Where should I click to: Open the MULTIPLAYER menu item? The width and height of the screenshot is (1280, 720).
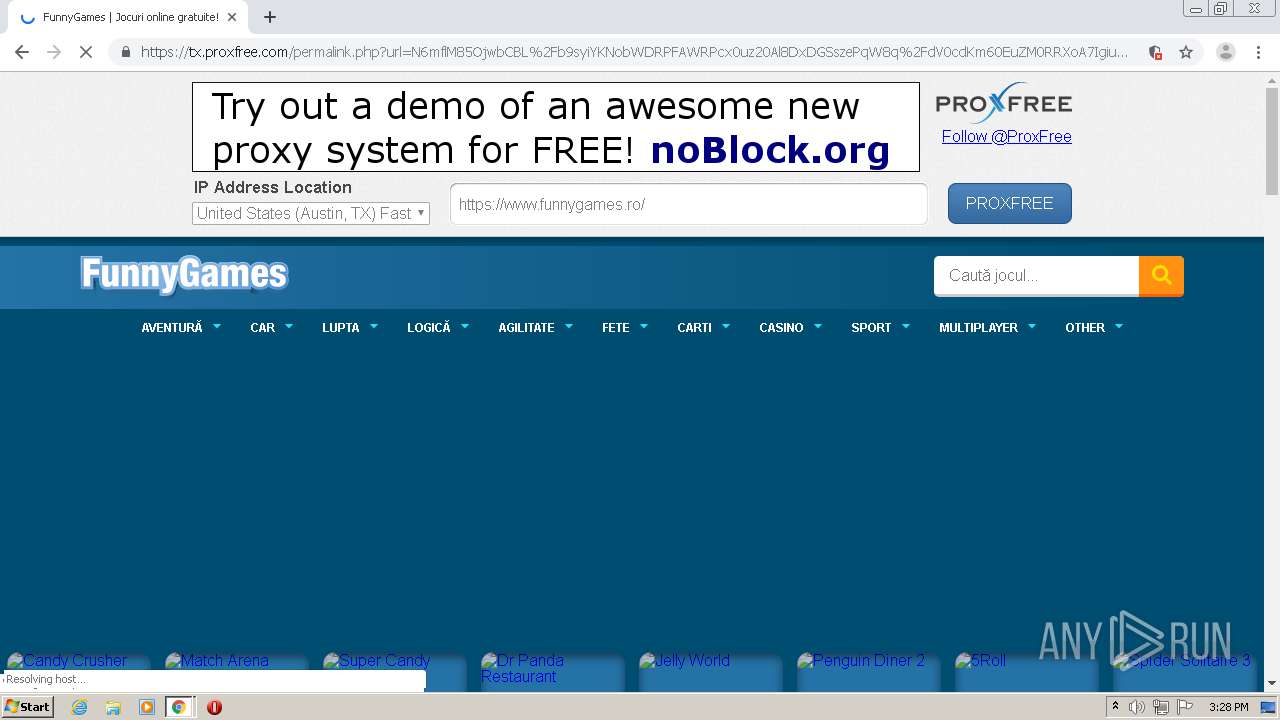point(987,327)
